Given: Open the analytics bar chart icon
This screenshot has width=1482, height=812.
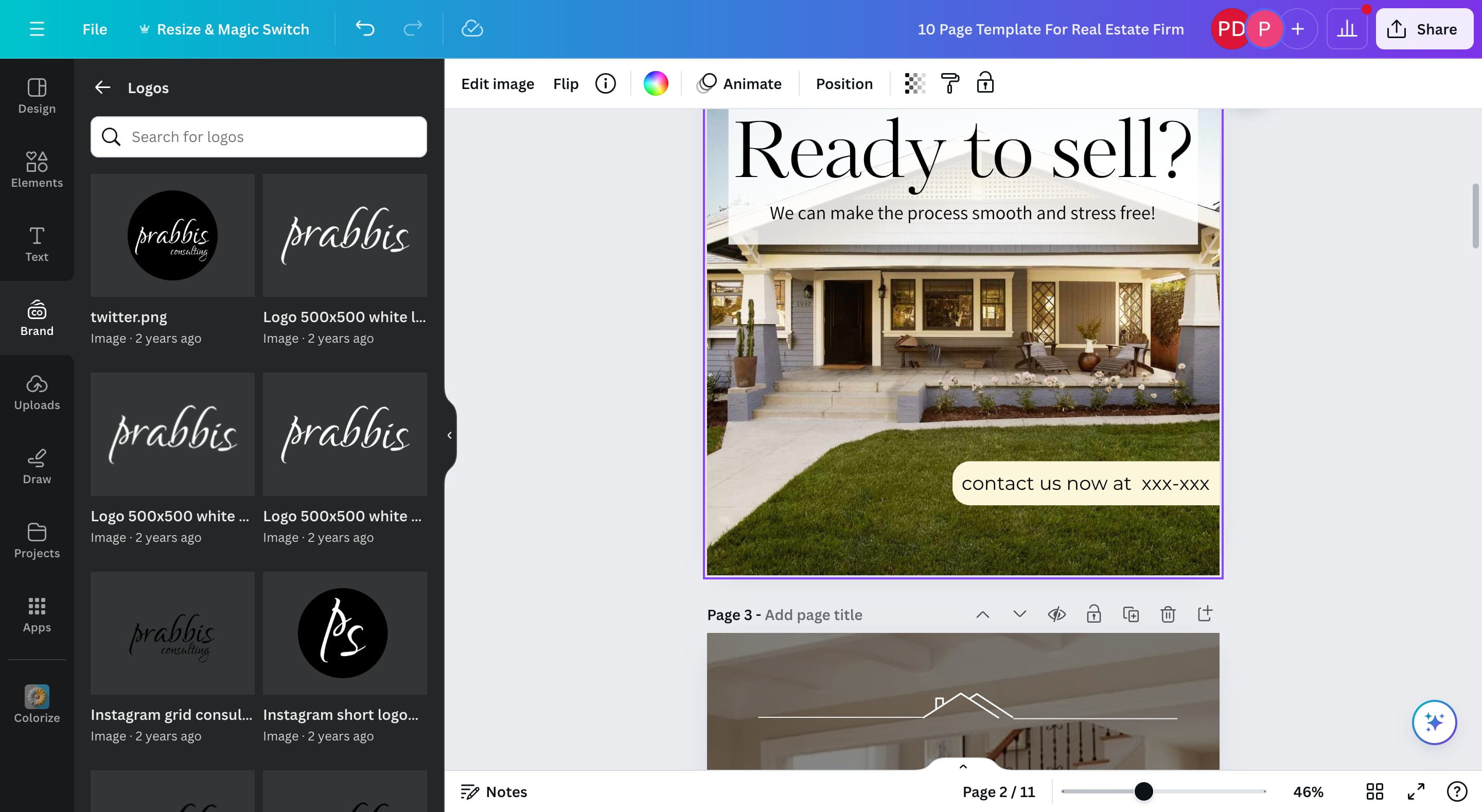Looking at the screenshot, I should click(1346, 29).
